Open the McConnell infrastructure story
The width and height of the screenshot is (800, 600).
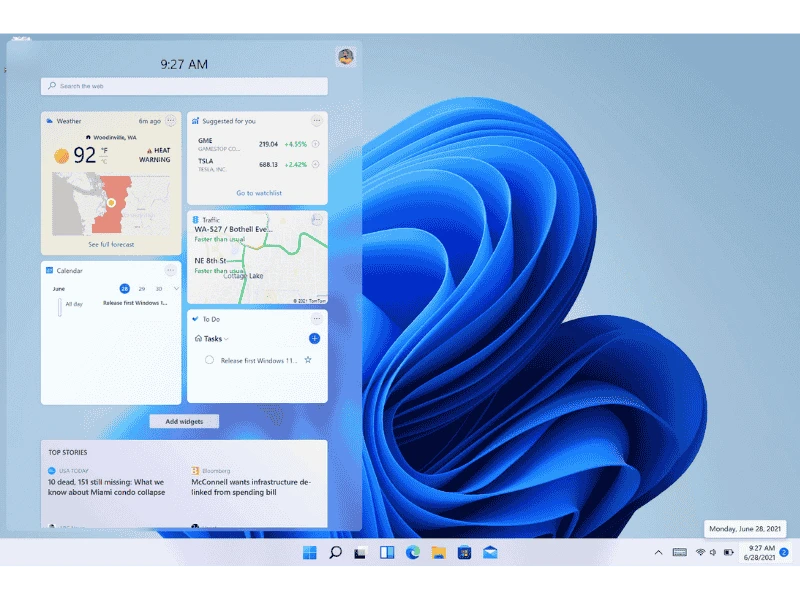point(251,487)
